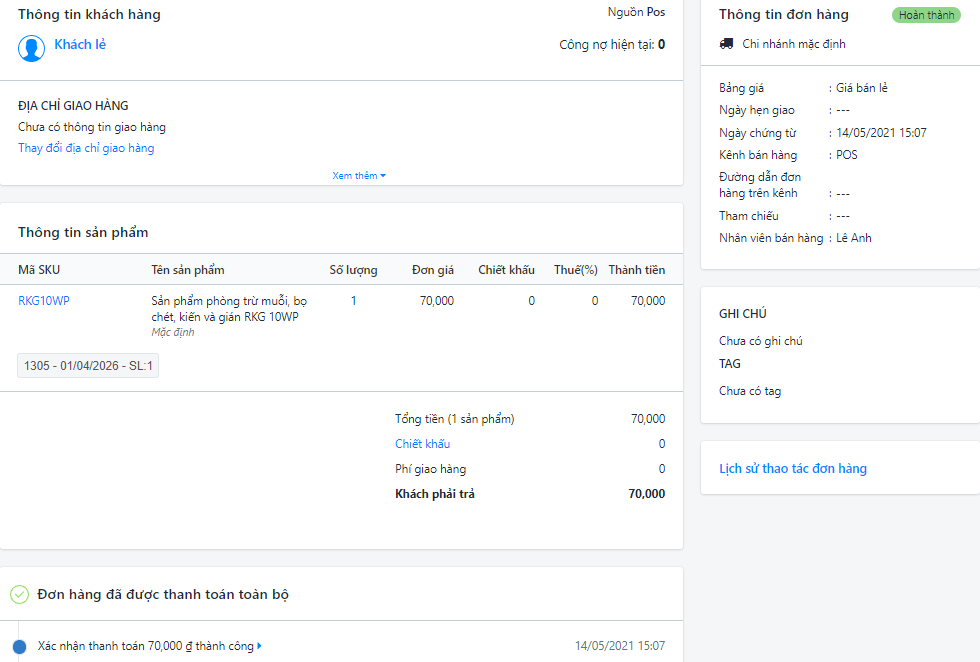Click the Mã SKU column header
980x662 pixels.
tap(39, 270)
